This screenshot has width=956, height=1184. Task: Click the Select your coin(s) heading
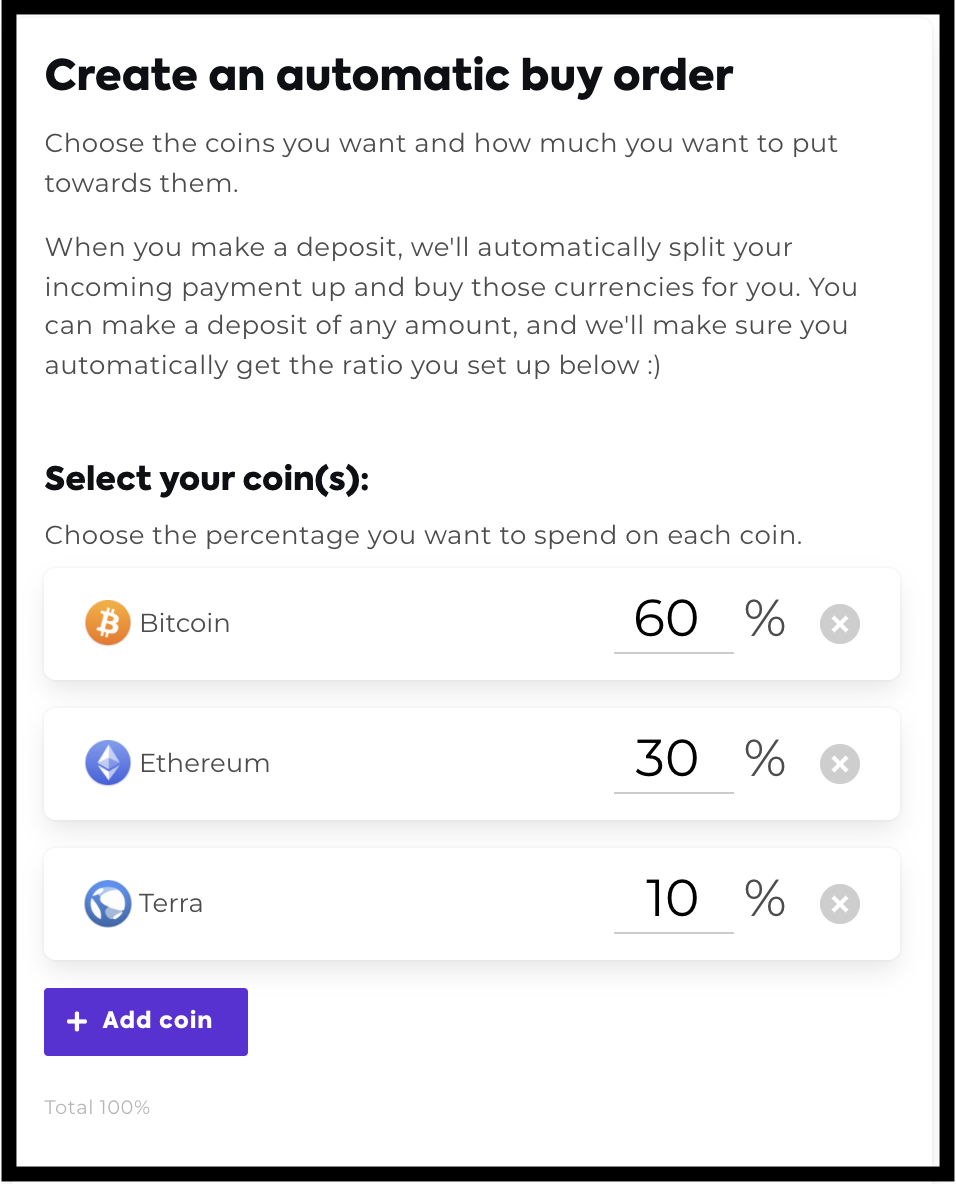(206, 478)
